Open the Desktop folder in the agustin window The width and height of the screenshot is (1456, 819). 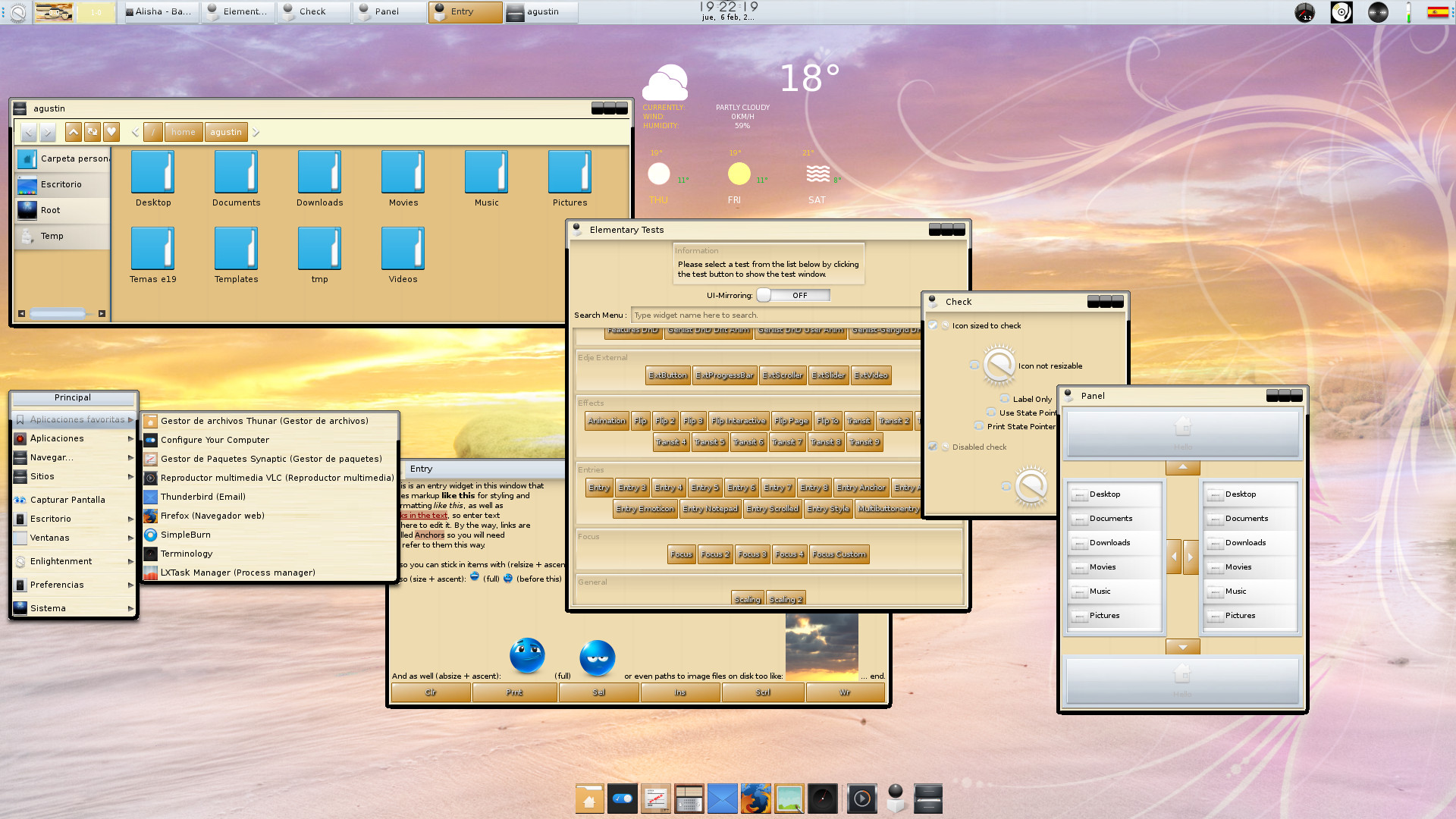point(153,179)
